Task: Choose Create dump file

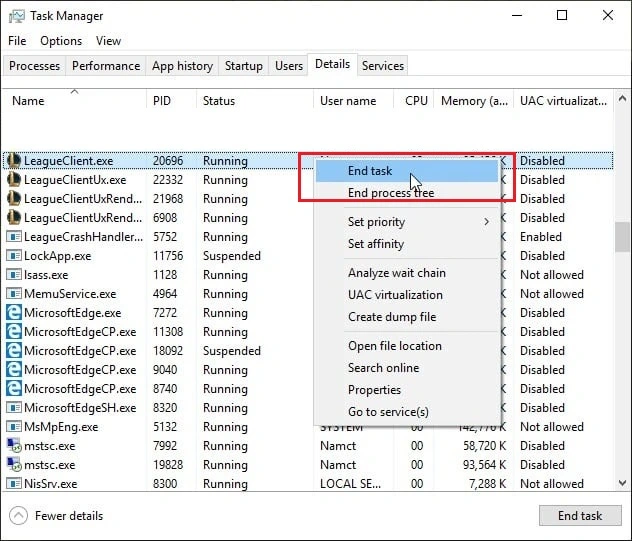Action: tap(407, 317)
